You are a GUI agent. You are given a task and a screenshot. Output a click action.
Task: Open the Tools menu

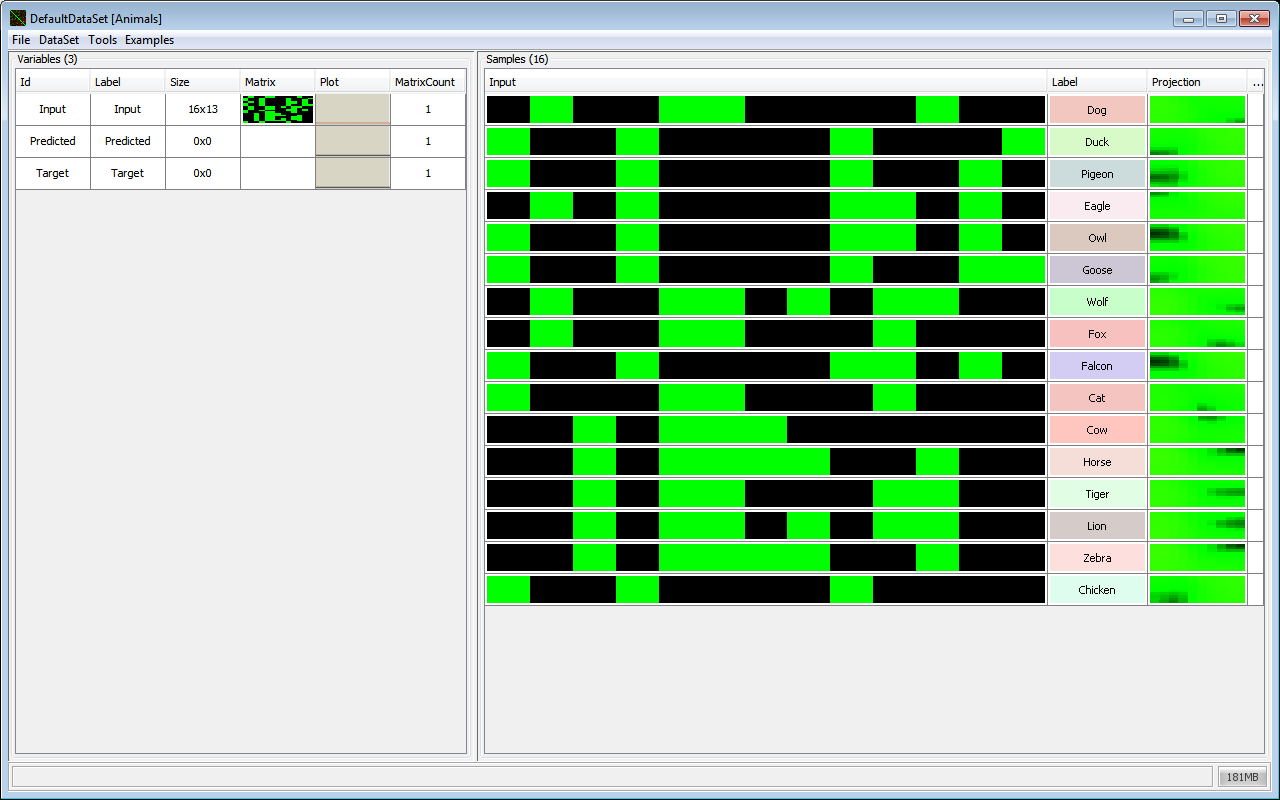click(x=101, y=40)
